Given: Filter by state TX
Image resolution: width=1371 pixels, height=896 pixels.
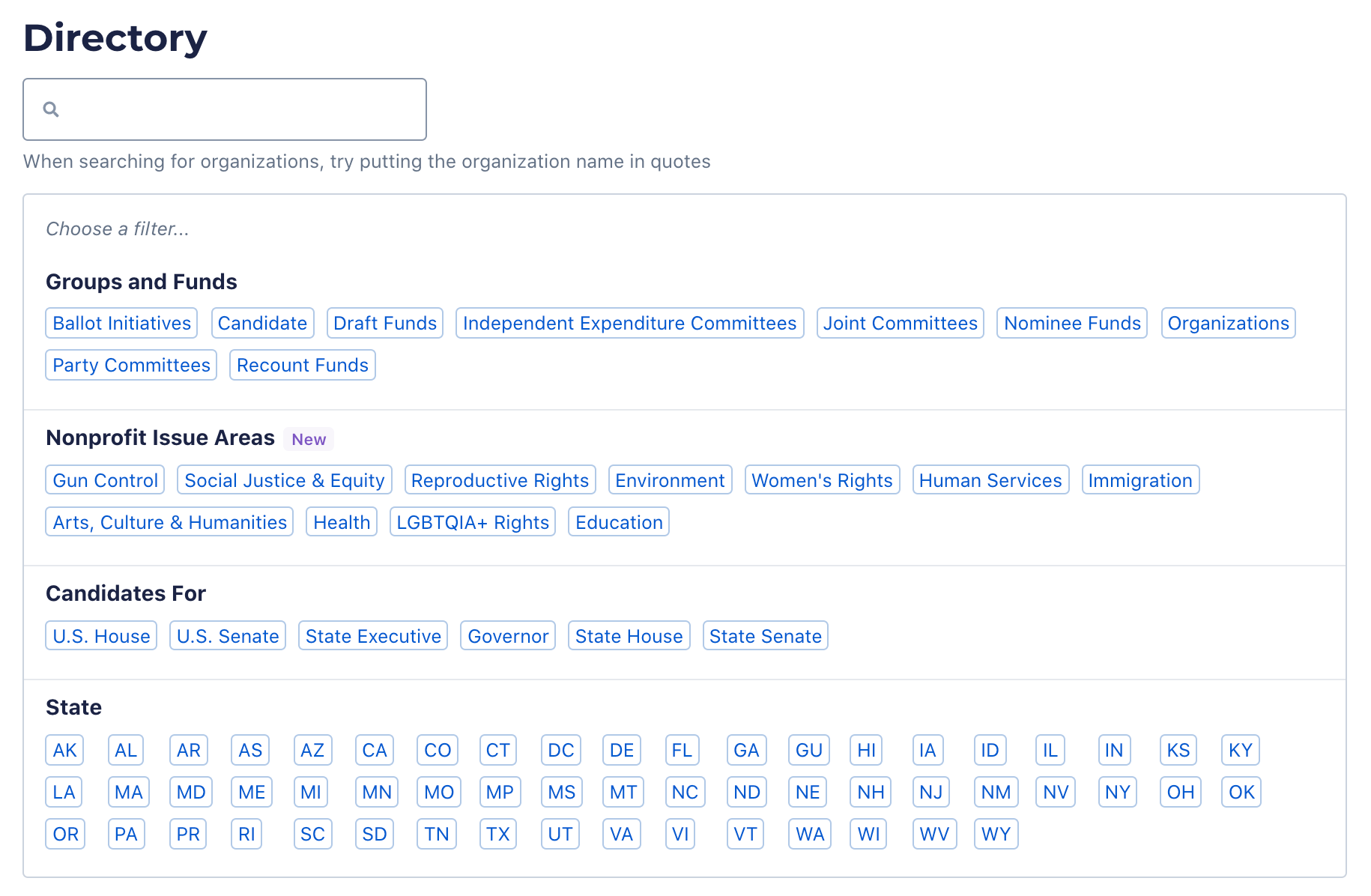Looking at the screenshot, I should pyautogui.click(x=498, y=834).
